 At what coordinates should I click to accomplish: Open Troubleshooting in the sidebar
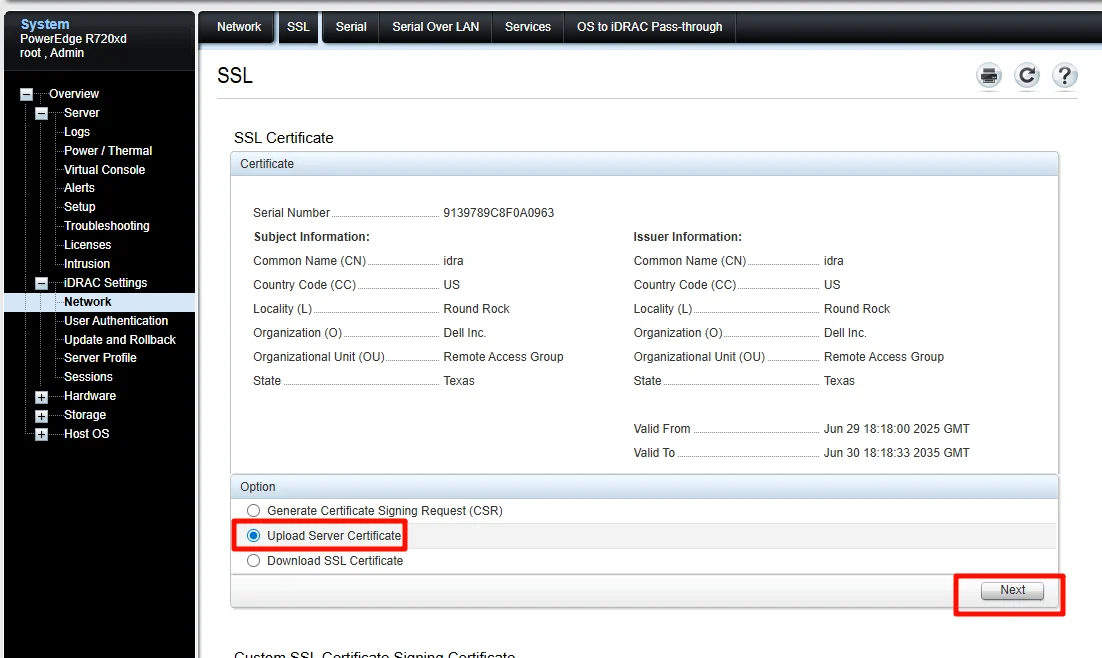(106, 226)
